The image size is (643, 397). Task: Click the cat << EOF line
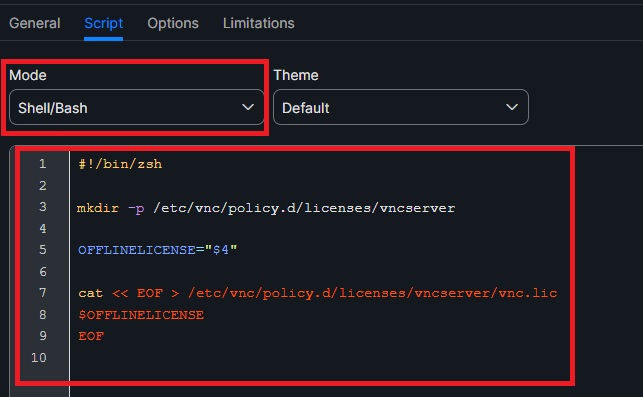pos(318,293)
